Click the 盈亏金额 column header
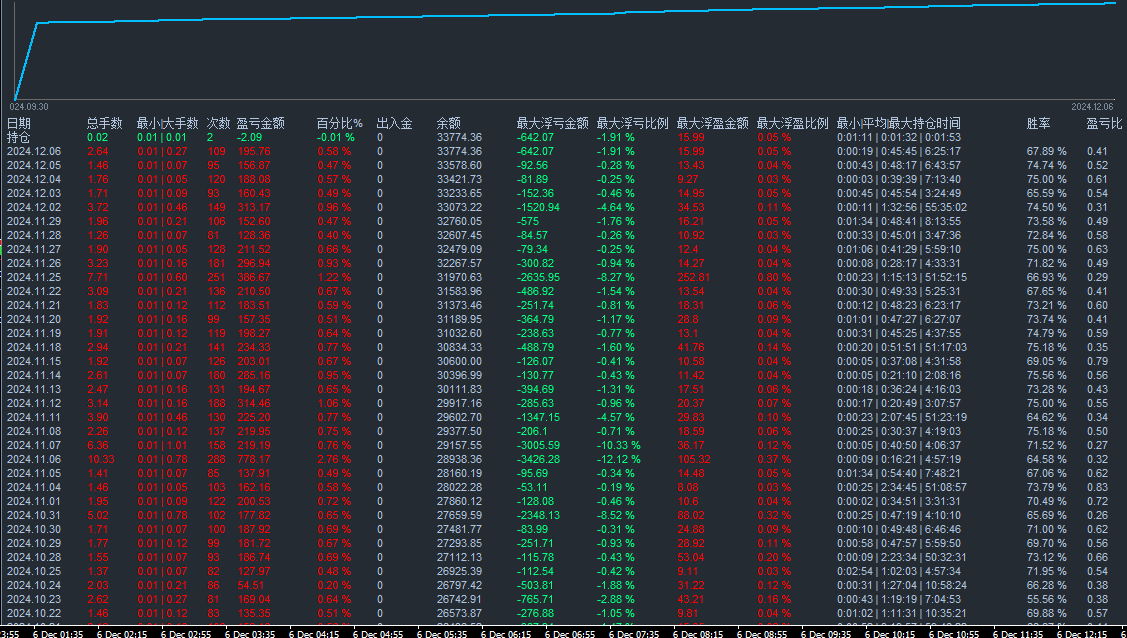This screenshot has width=1127, height=638. tap(261, 124)
